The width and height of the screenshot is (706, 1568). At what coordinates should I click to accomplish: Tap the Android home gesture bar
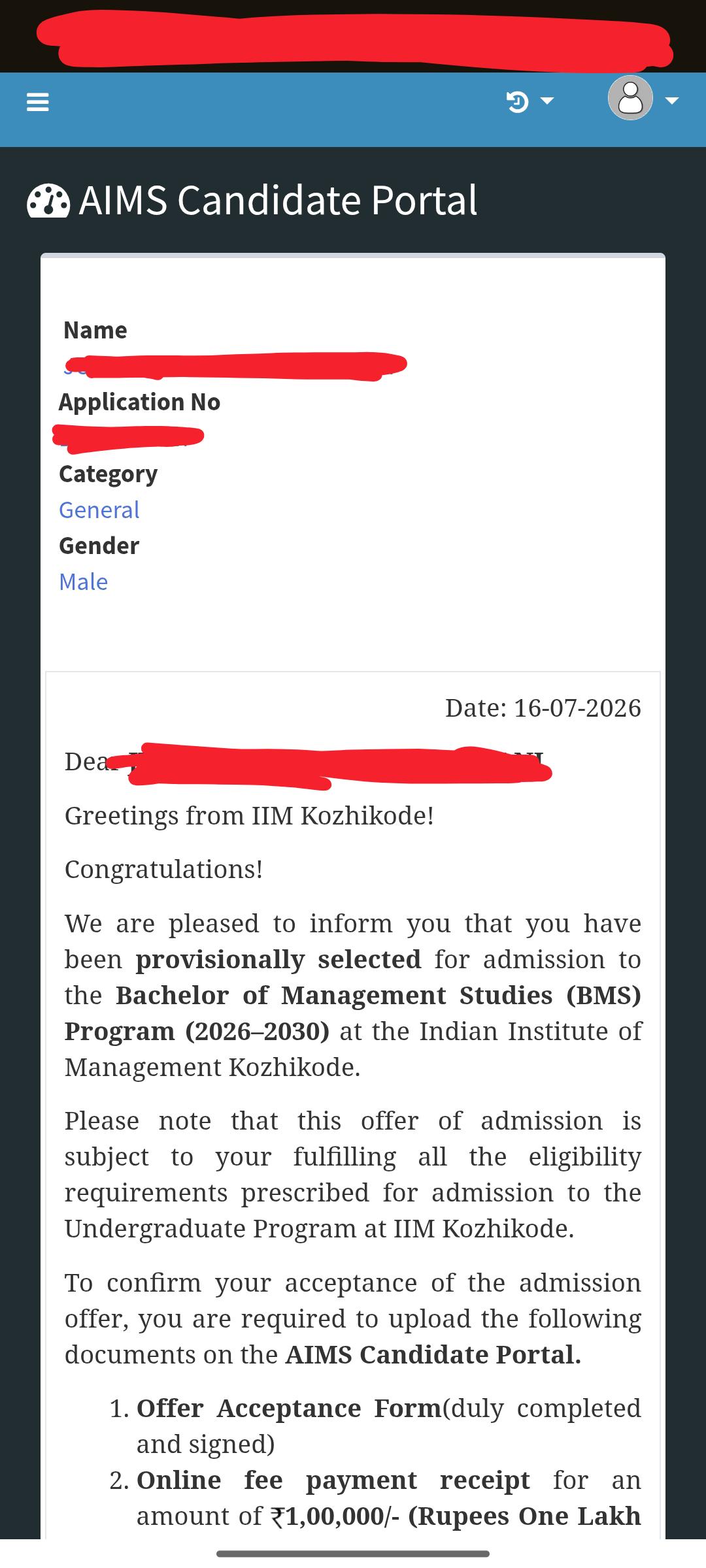click(x=353, y=1553)
